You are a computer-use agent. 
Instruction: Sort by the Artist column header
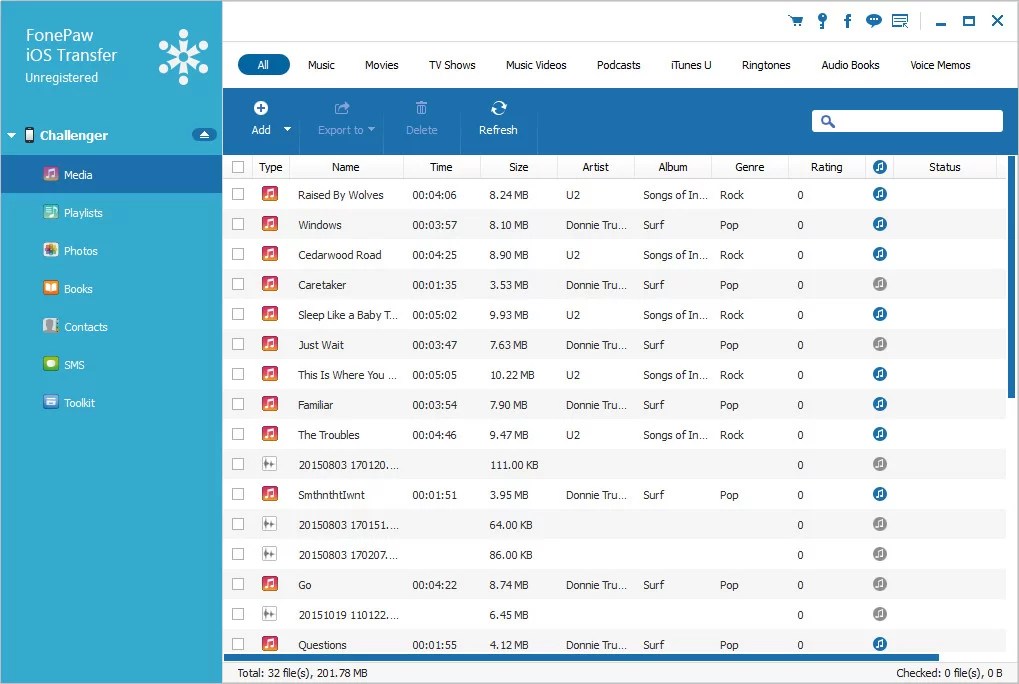[595, 167]
